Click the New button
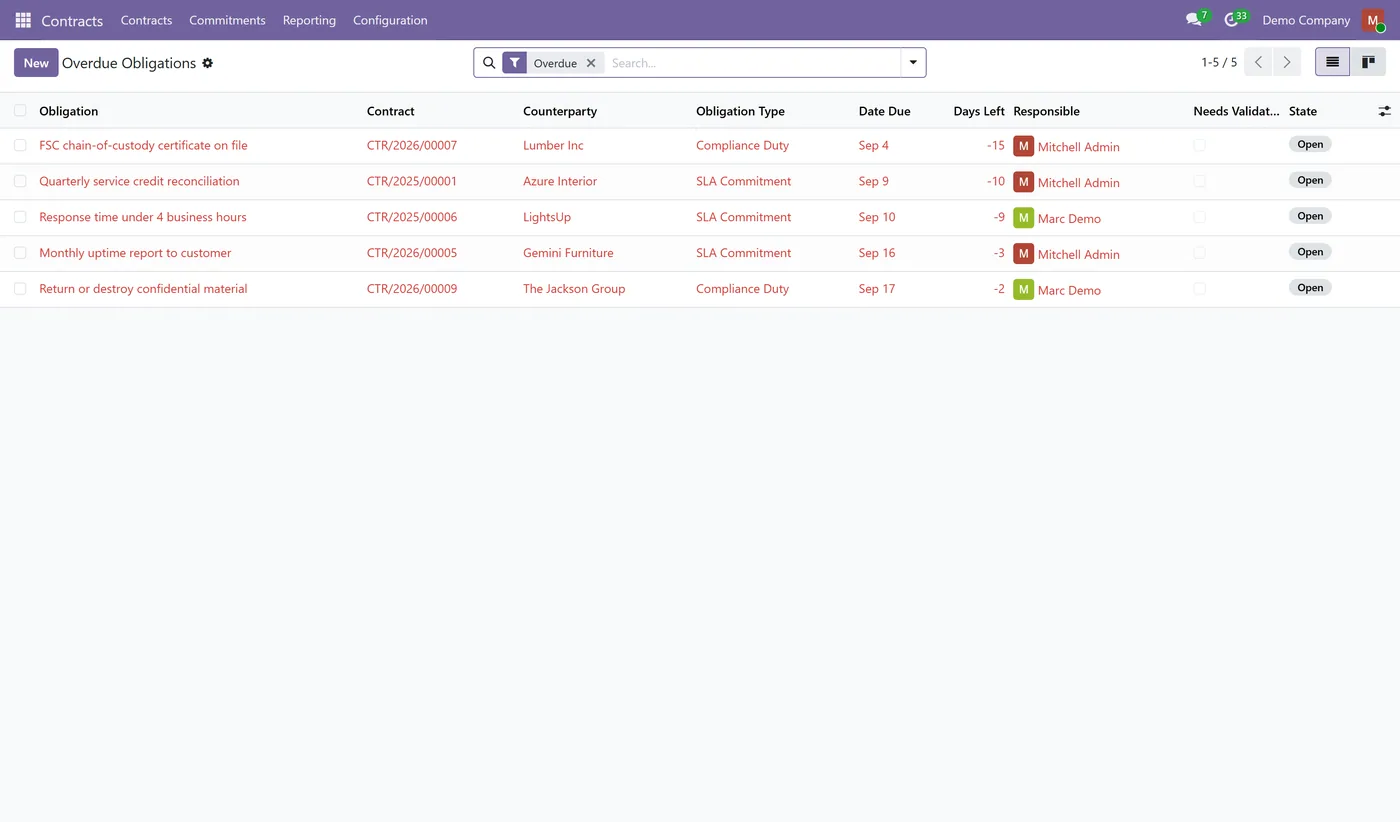 click(x=36, y=63)
